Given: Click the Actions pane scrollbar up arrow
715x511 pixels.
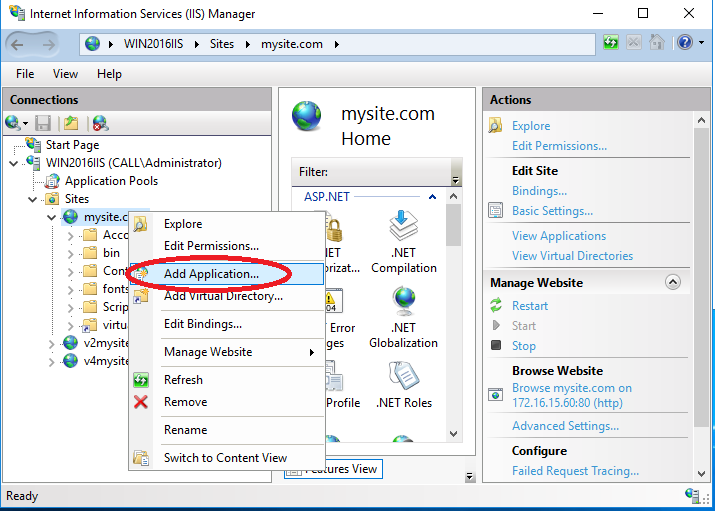Looking at the screenshot, I should [701, 120].
